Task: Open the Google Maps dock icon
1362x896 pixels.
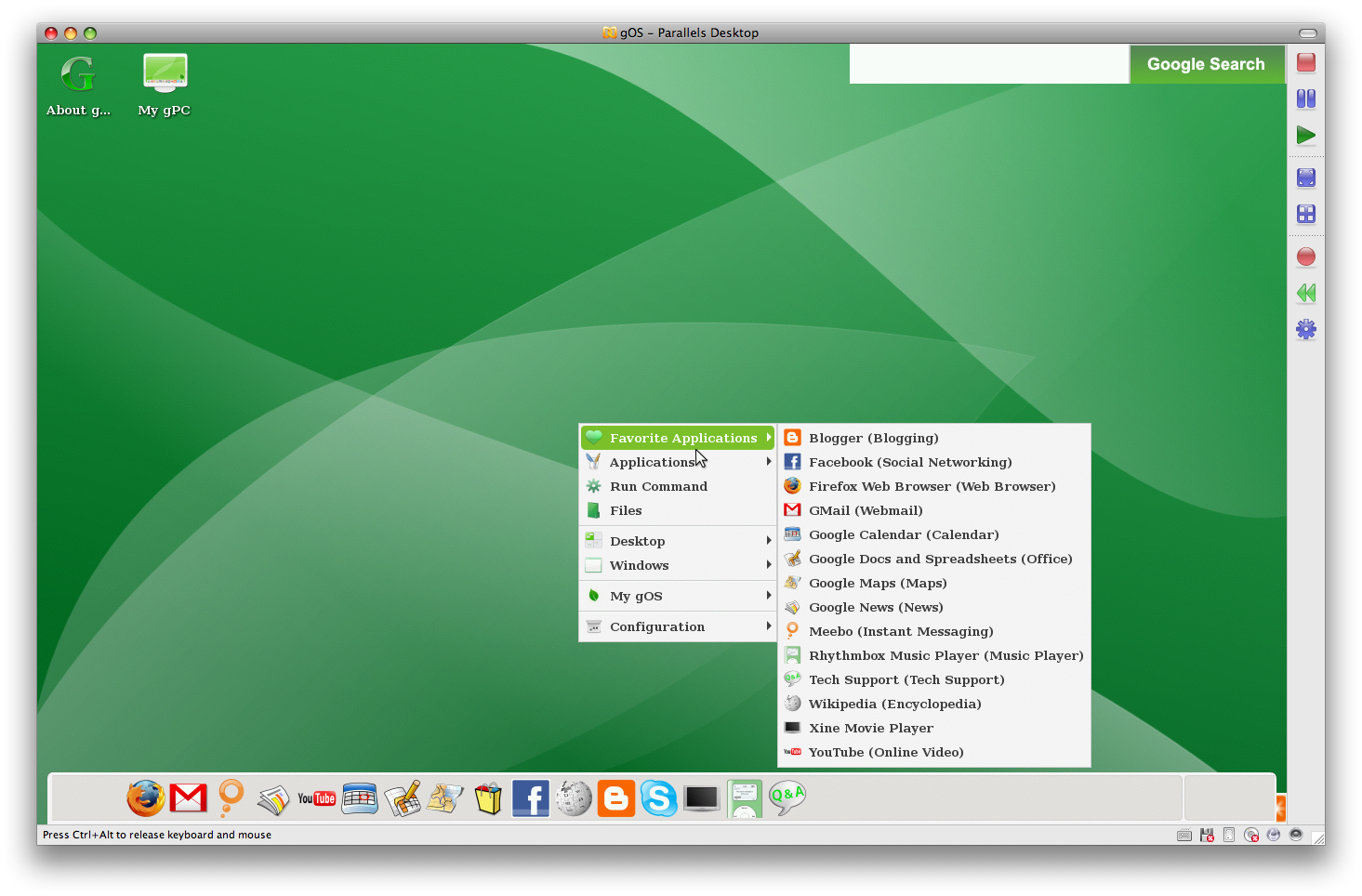Action: tap(445, 798)
